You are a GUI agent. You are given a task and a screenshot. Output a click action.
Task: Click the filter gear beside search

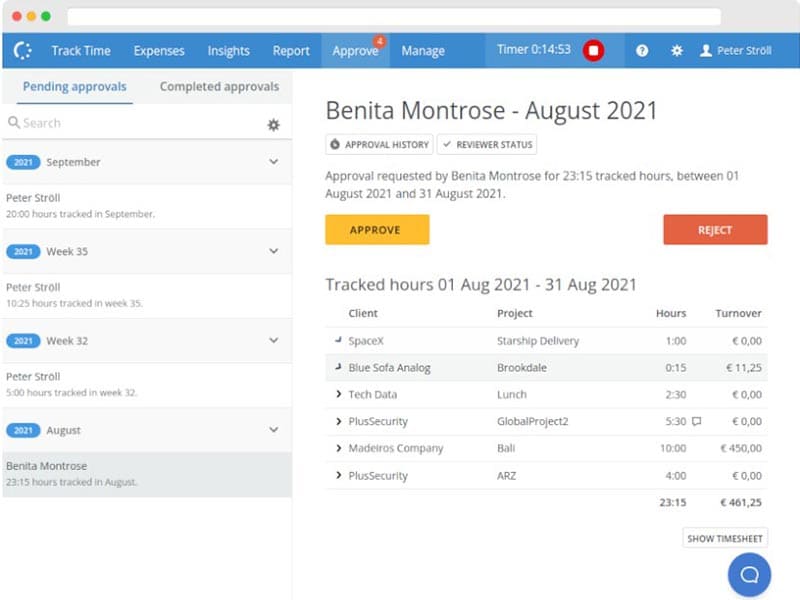point(273,124)
